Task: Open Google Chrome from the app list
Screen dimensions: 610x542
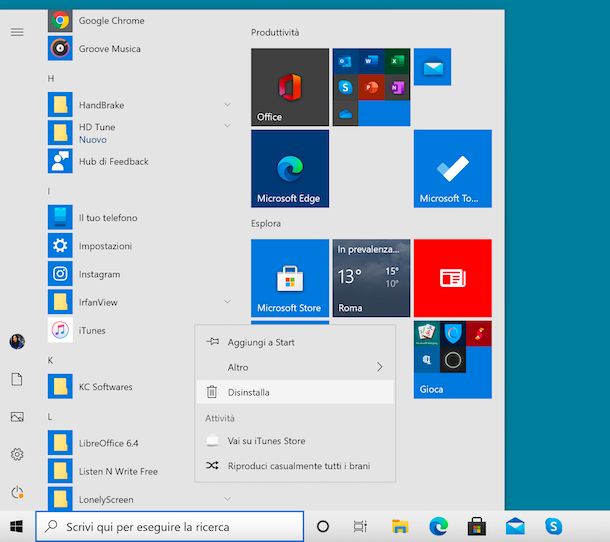Action: click(x=140, y=21)
